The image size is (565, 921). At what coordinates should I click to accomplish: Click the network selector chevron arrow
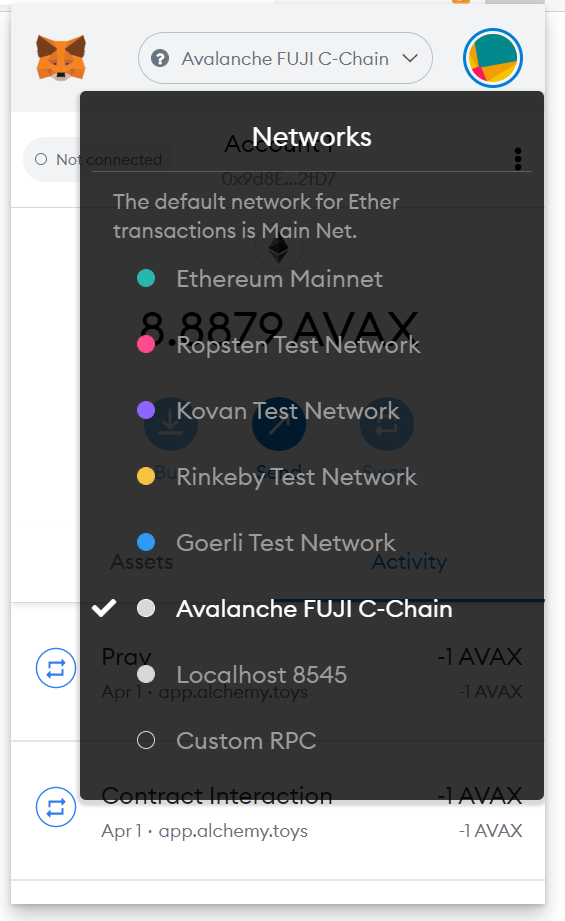point(410,58)
